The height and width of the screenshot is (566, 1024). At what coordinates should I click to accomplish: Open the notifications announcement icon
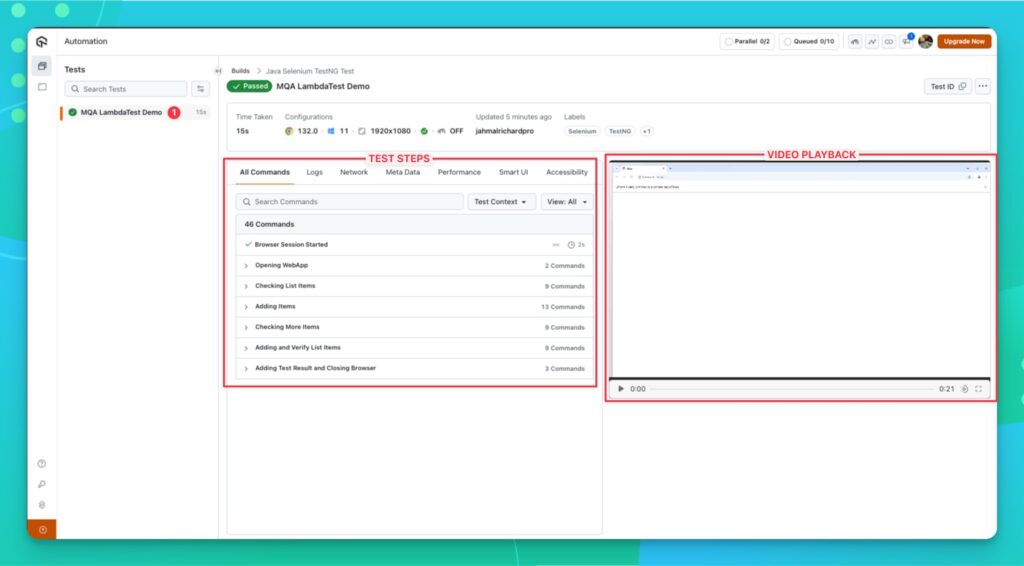click(906, 41)
